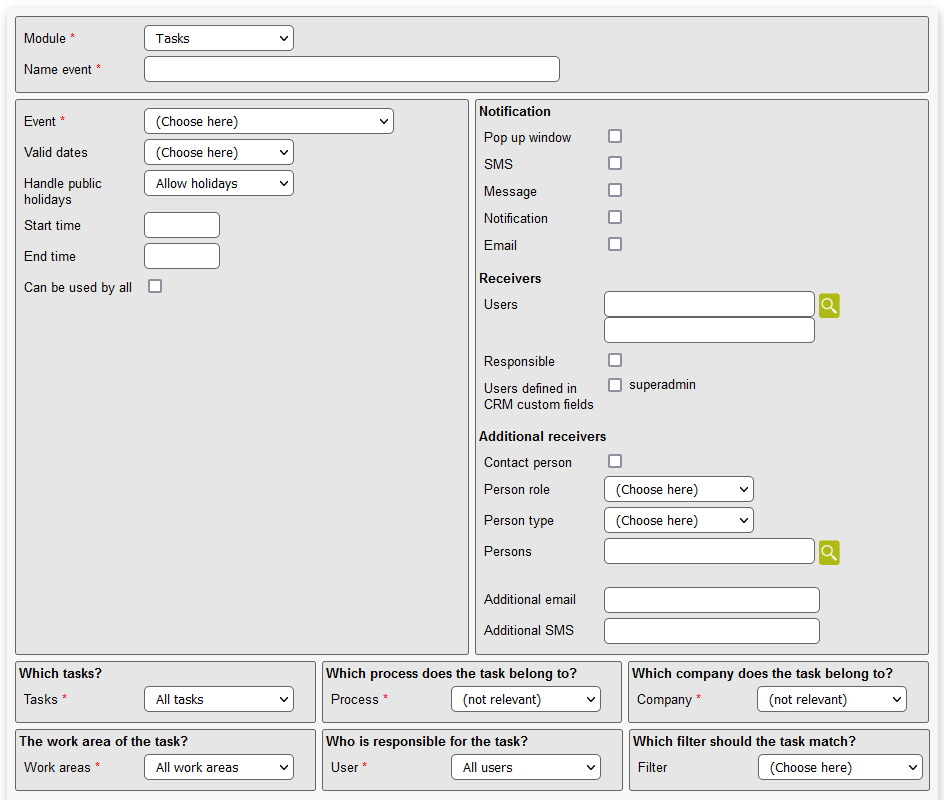Click the search icon next to Users field

tap(829, 305)
